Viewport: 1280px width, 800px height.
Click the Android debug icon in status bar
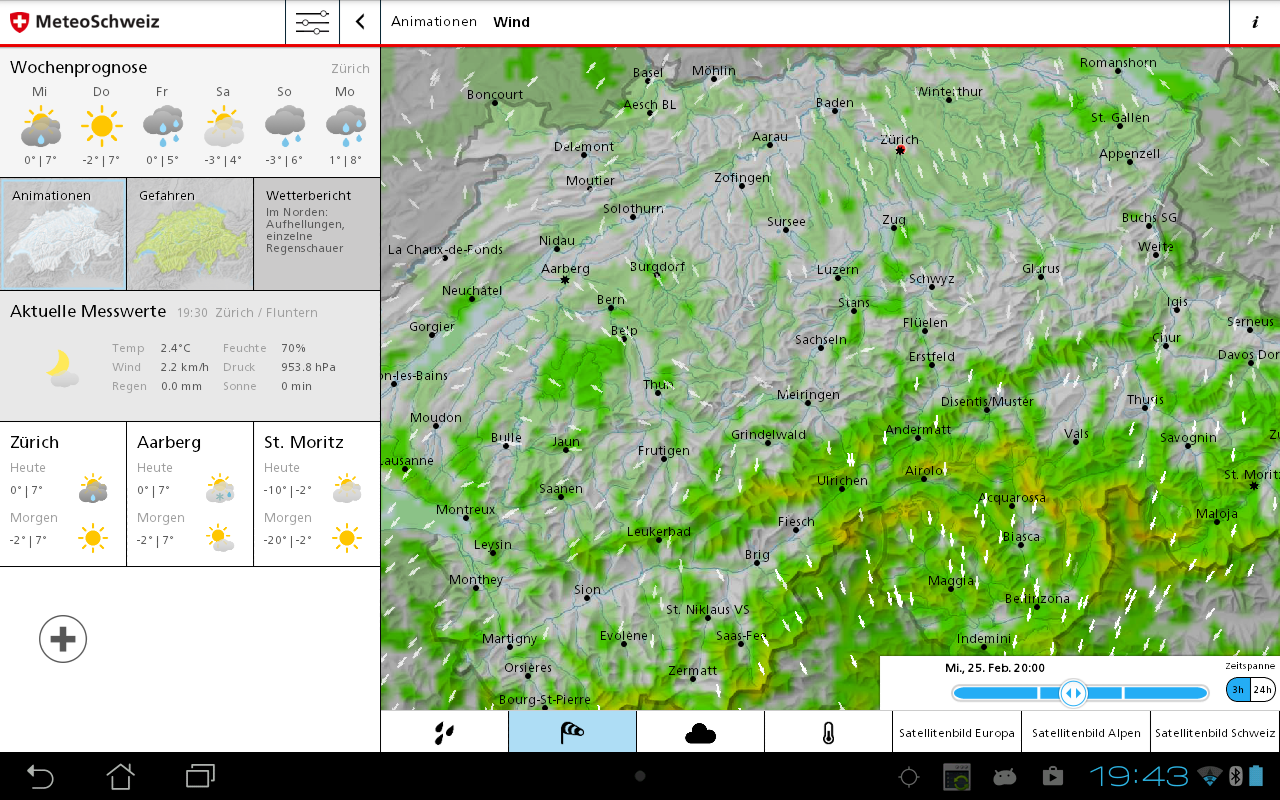tap(1003, 776)
